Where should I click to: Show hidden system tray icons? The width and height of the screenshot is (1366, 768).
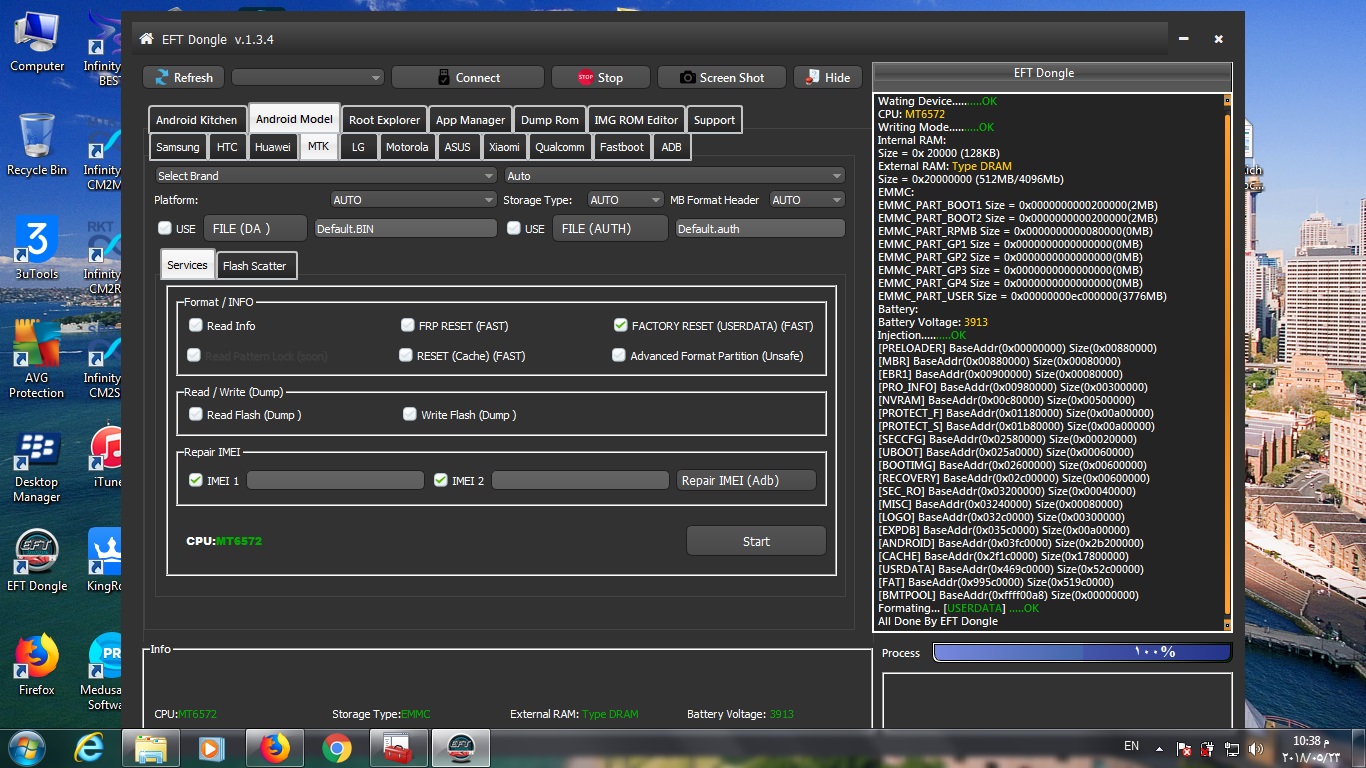pyautogui.click(x=1159, y=748)
